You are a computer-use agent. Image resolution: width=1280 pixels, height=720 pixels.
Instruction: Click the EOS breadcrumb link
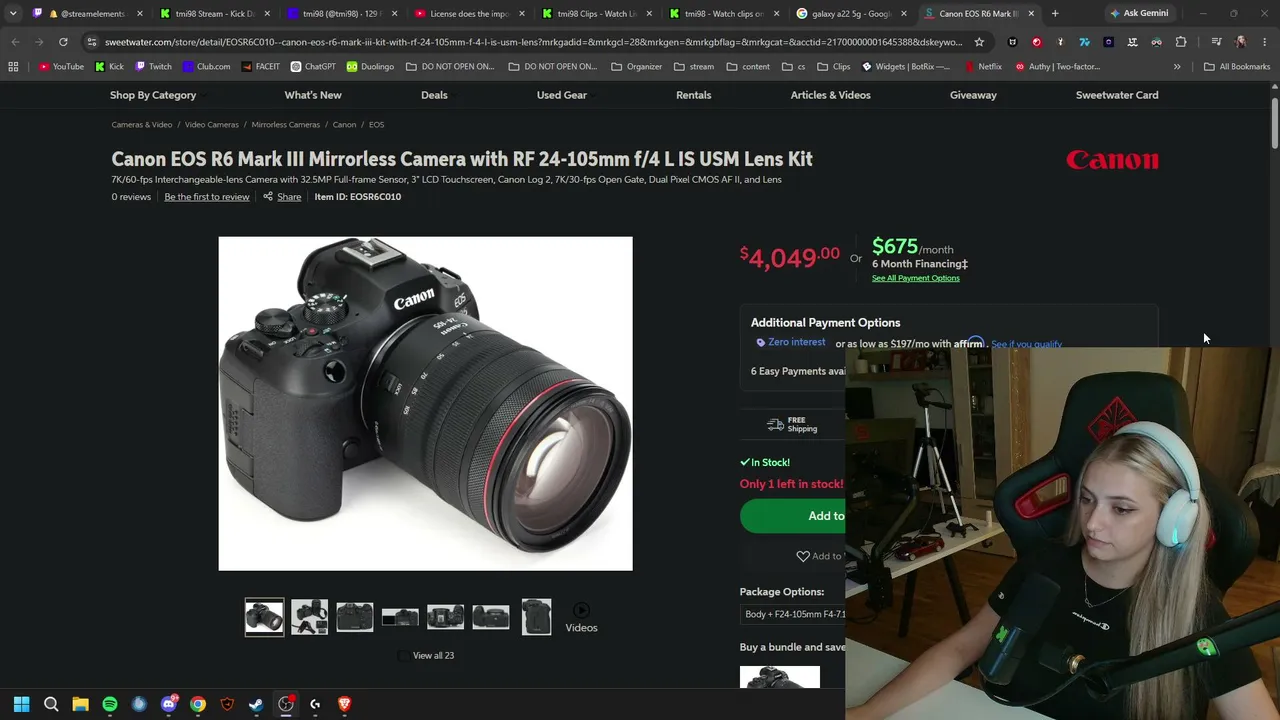tap(376, 125)
